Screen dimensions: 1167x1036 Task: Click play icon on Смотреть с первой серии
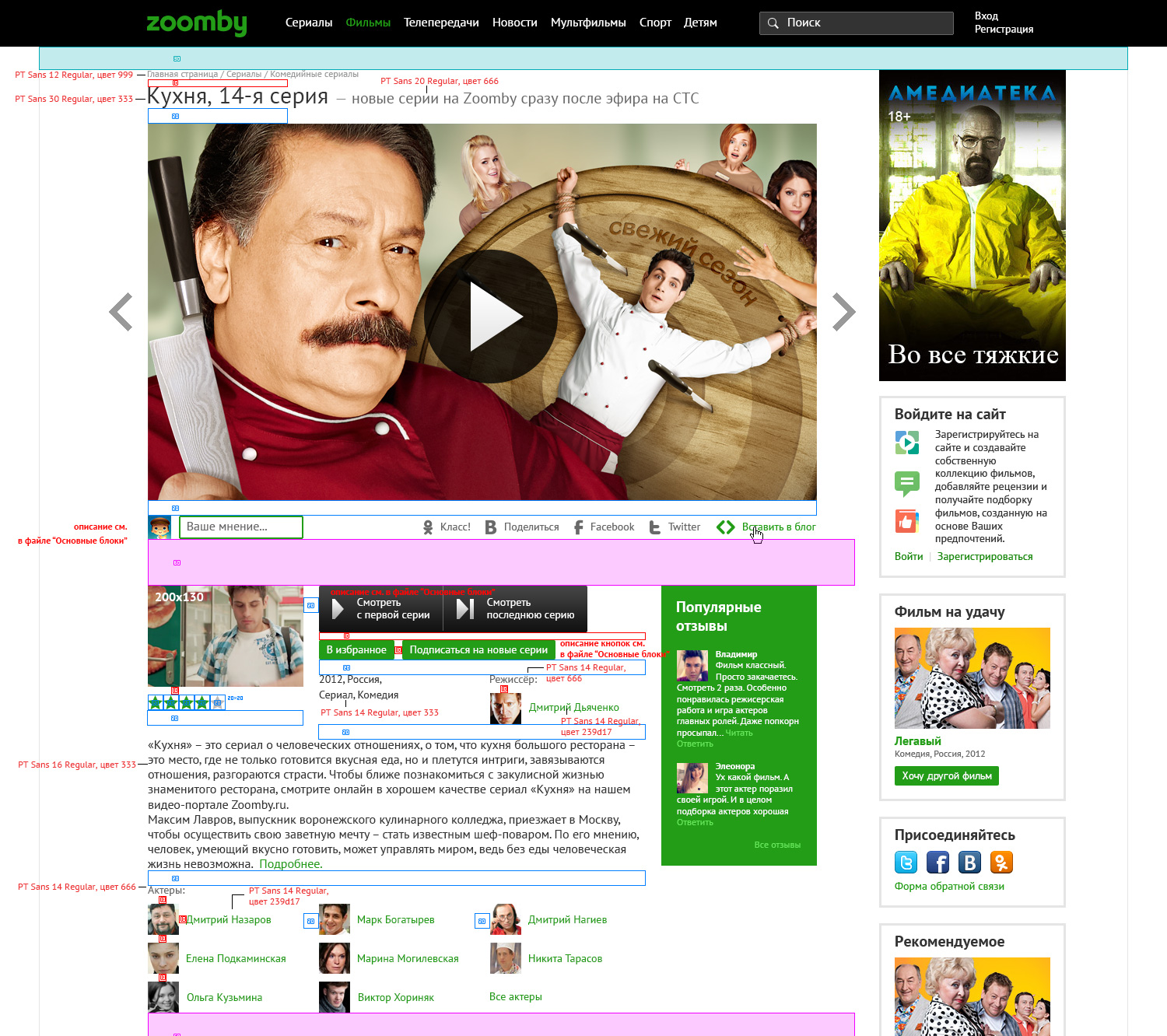click(x=338, y=609)
